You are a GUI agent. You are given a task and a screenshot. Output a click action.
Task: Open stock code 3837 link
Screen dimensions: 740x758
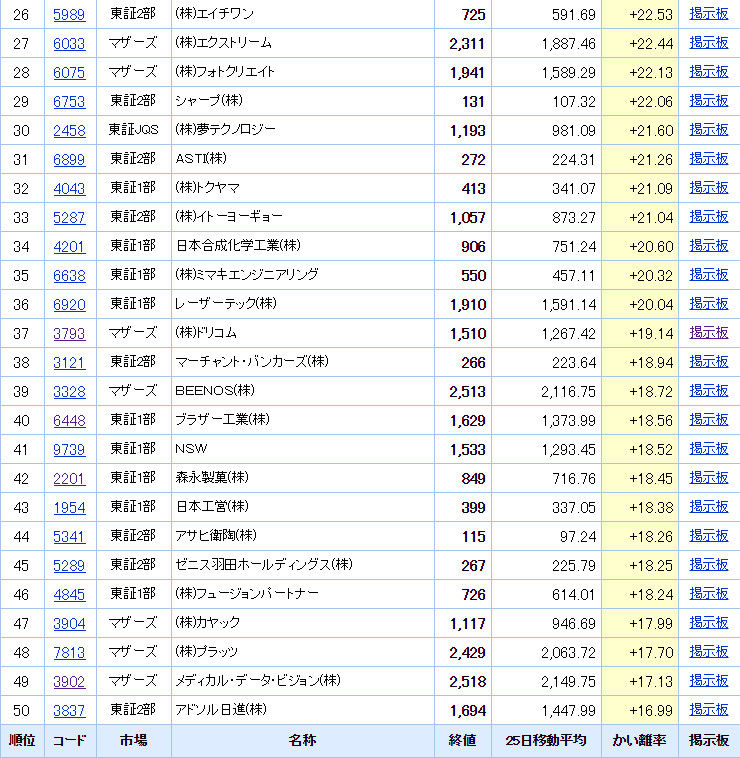pos(69,711)
